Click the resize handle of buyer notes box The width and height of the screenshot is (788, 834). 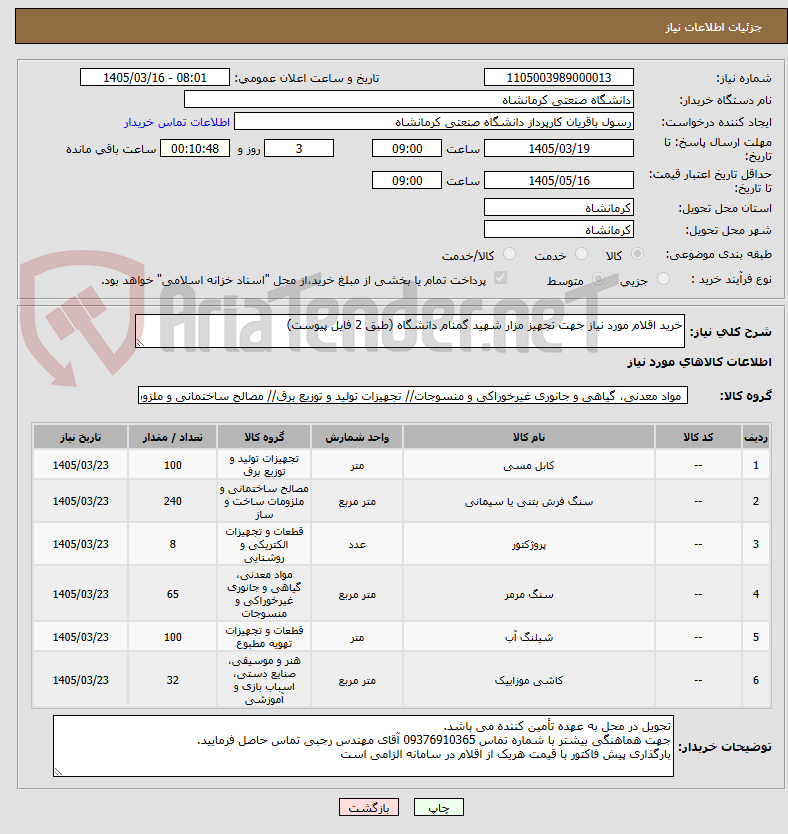point(58,772)
